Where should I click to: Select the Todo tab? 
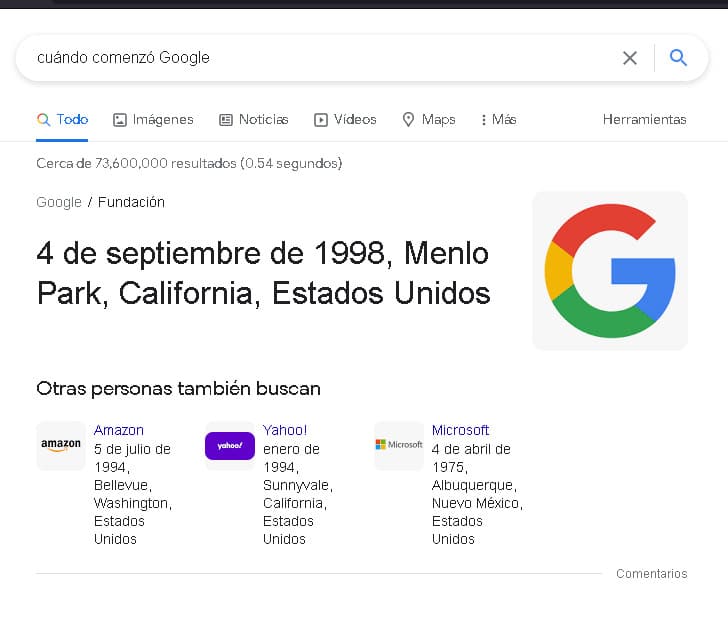tap(62, 120)
